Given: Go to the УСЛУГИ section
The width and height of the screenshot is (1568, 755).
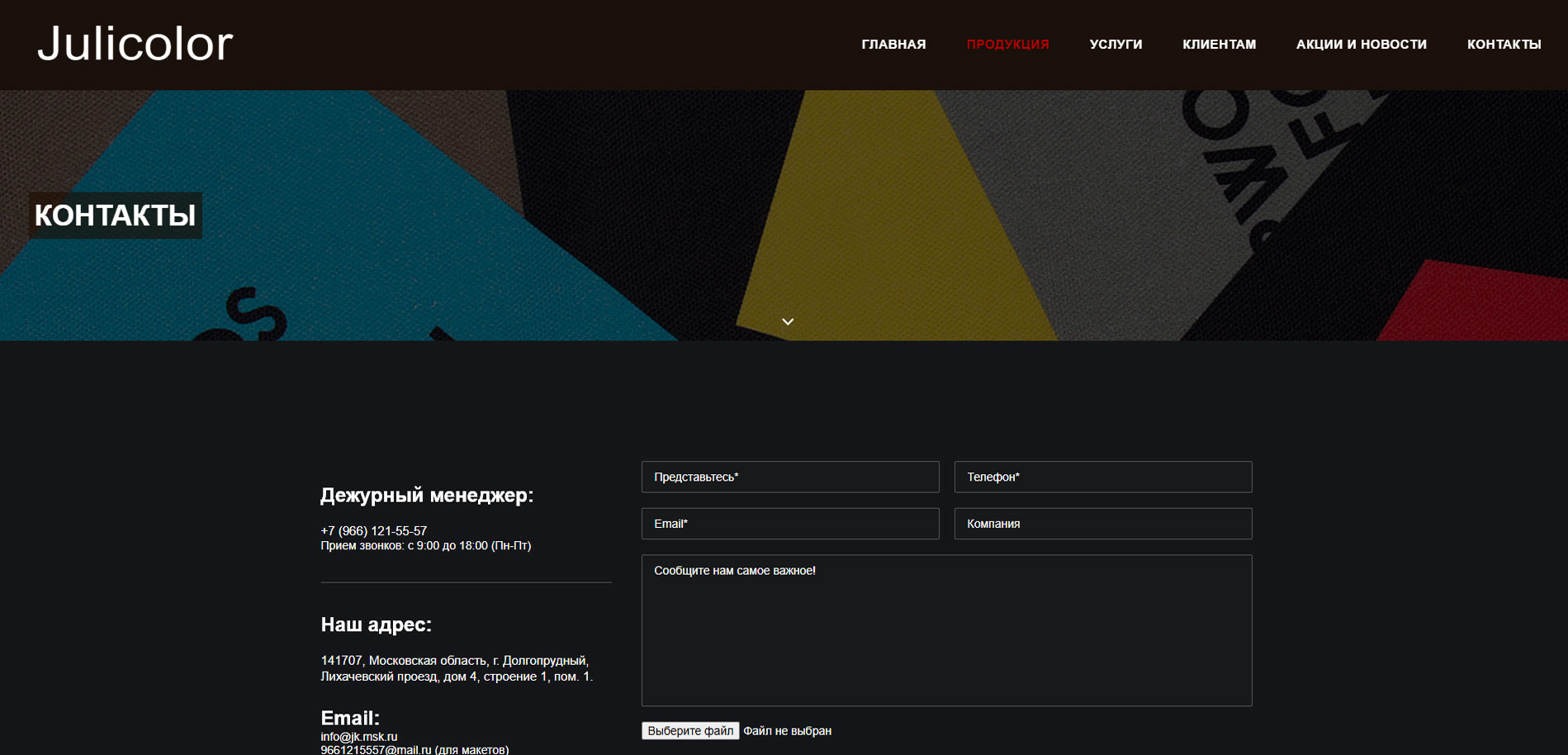Looking at the screenshot, I should click(x=1116, y=45).
